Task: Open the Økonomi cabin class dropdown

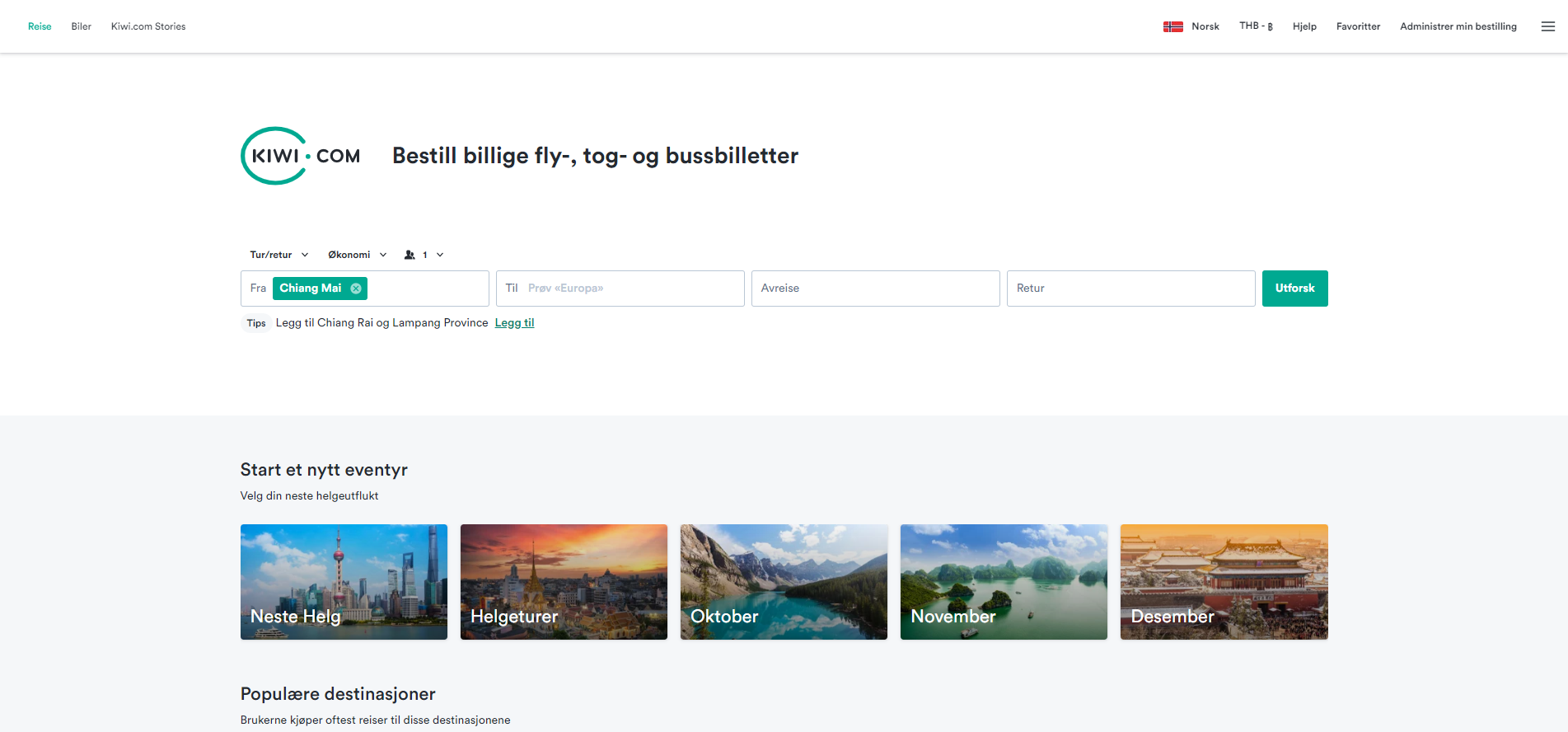Action: click(x=357, y=255)
